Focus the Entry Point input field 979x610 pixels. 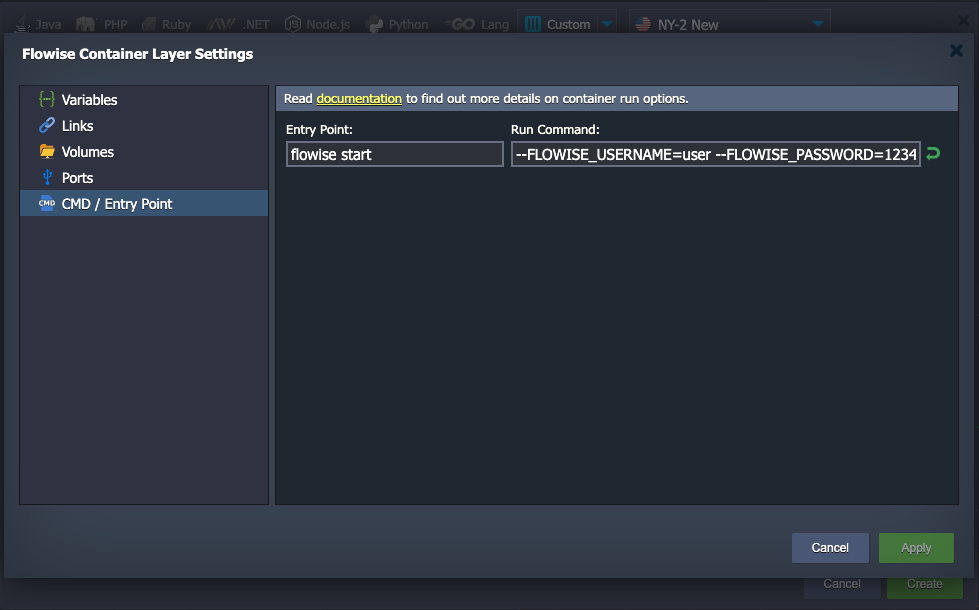click(x=395, y=154)
